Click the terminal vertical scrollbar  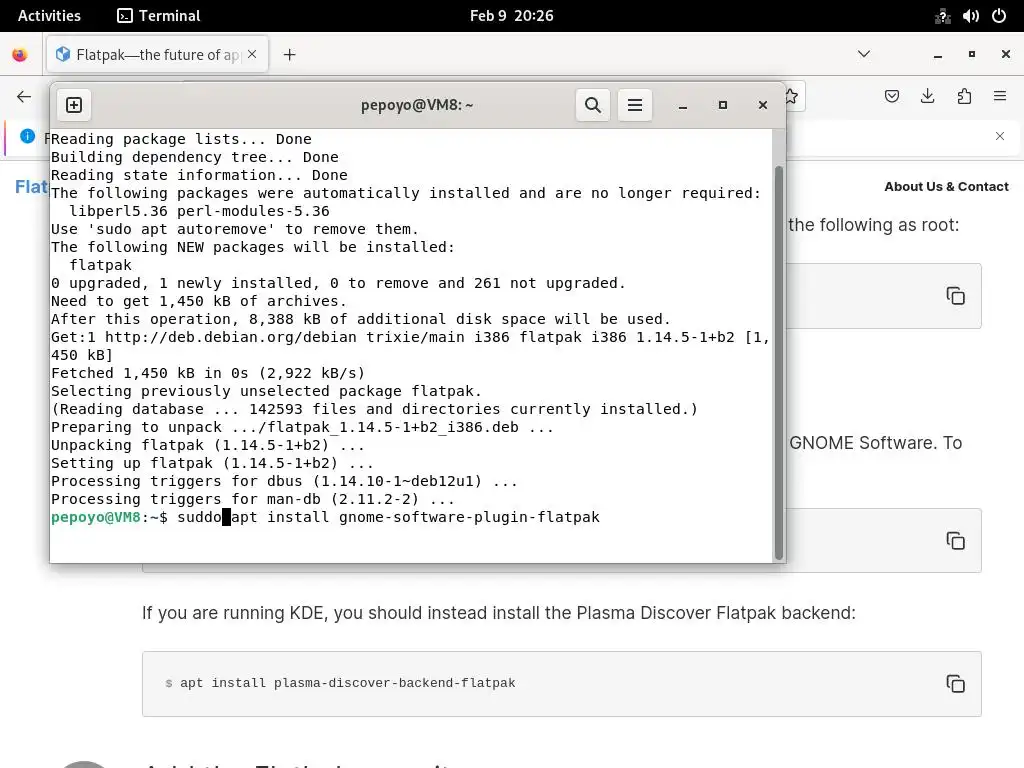[778, 362]
